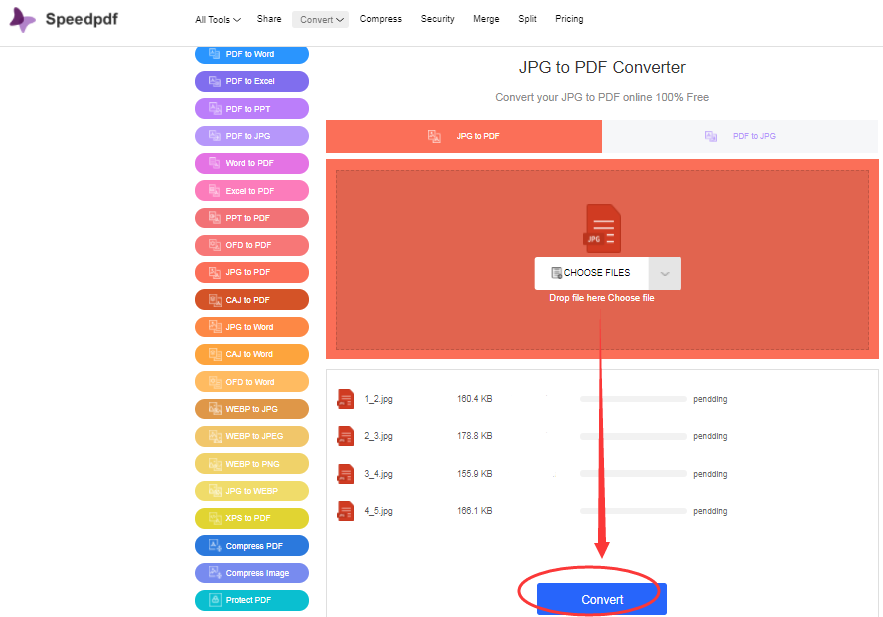Click the sidebar PDF to JPG icon
The image size is (883, 617).
click(215, 136)
